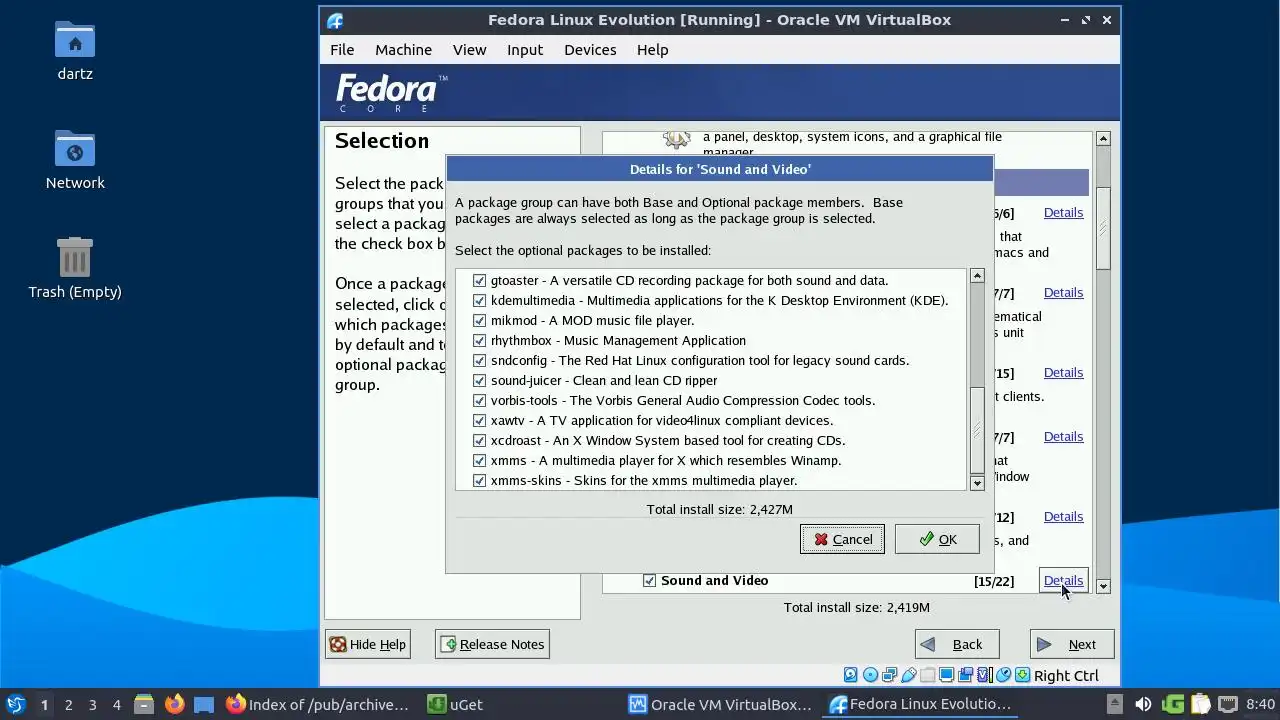Open Details link for Sound and Video
Viewport: 1280px width, 720px height.
(1063, 580)
